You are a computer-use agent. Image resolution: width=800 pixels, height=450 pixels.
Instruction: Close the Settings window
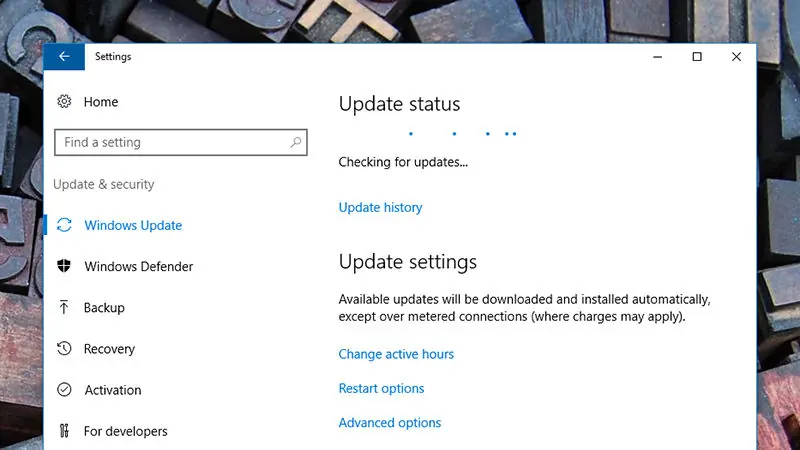pyautogui.click(x=736, y=57)
